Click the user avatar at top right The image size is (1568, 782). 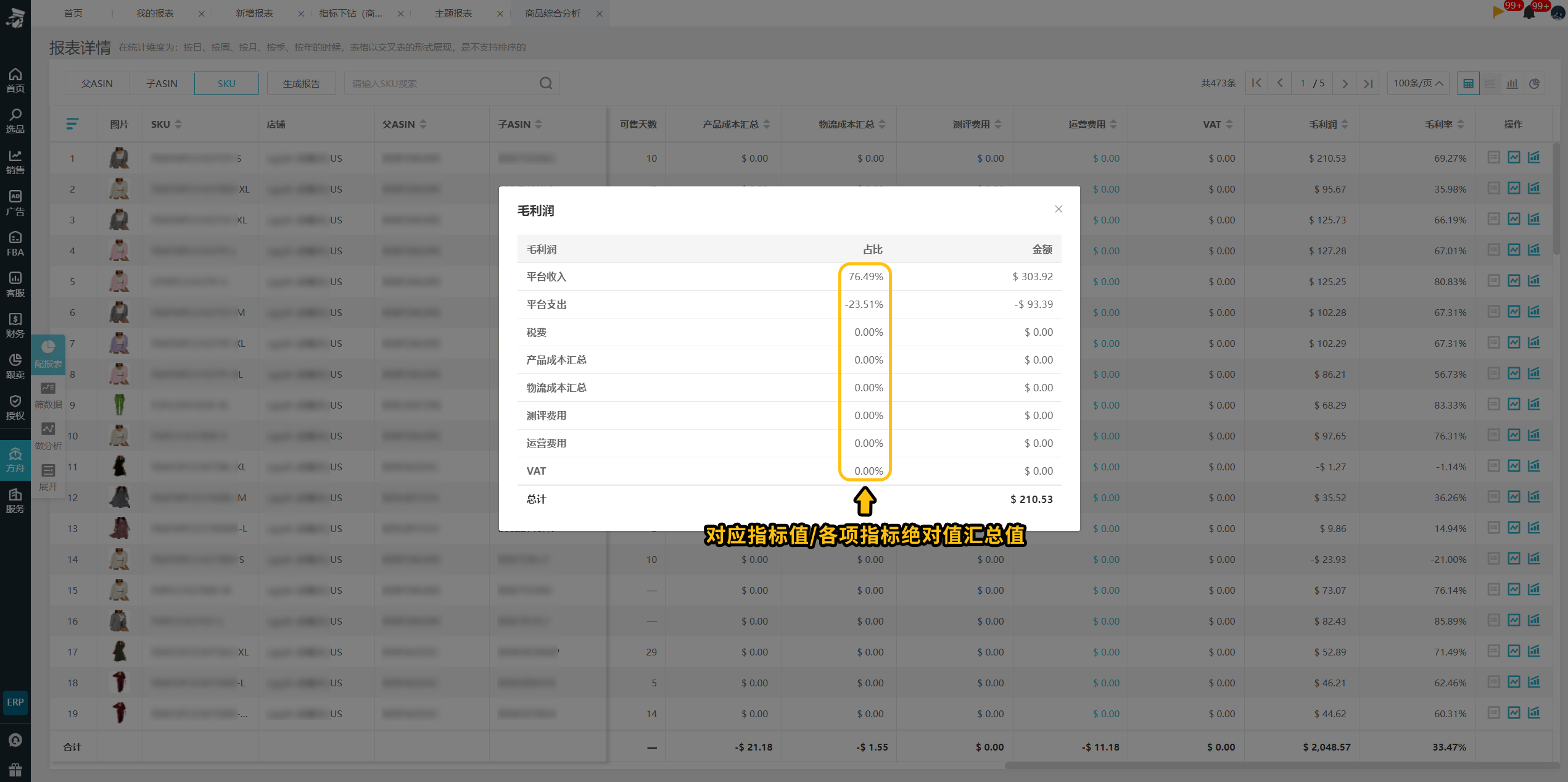click(x=1558, y=13)
